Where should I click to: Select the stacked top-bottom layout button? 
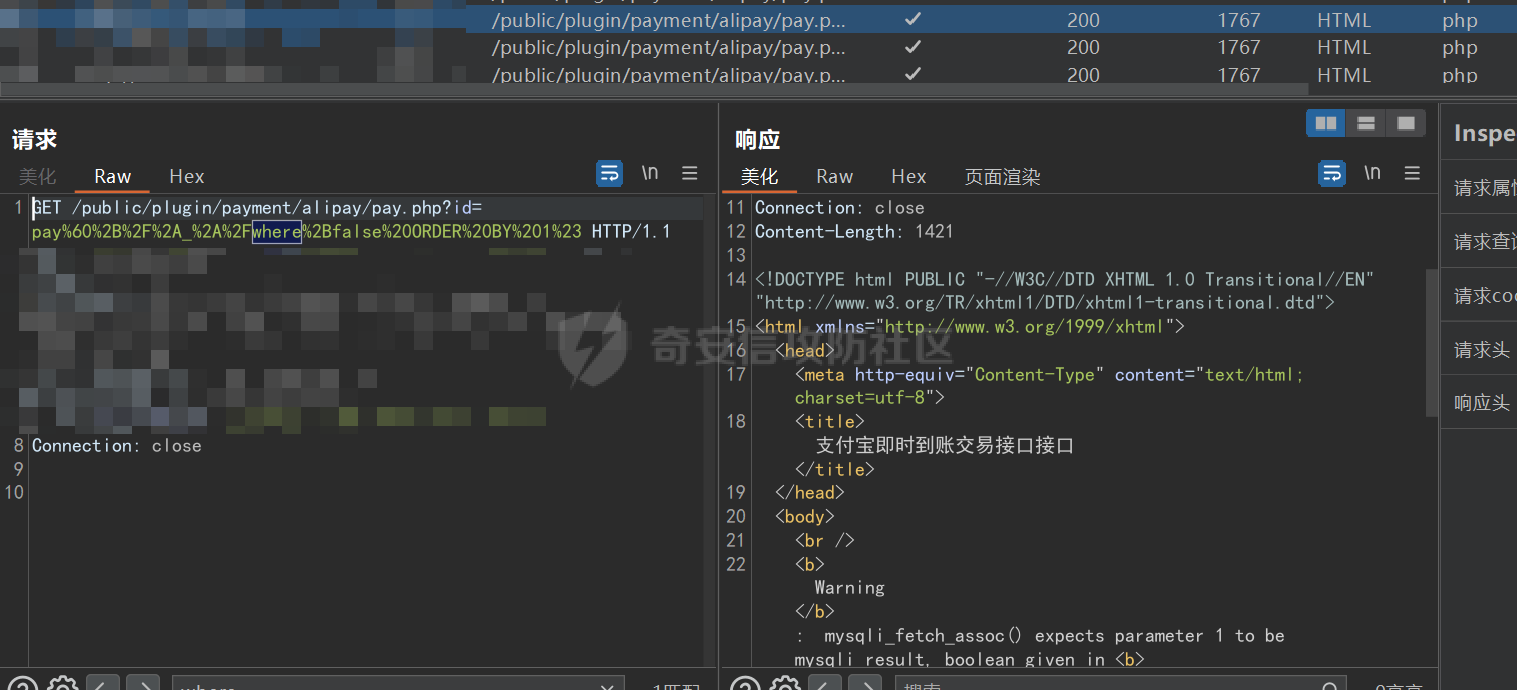1366,123
